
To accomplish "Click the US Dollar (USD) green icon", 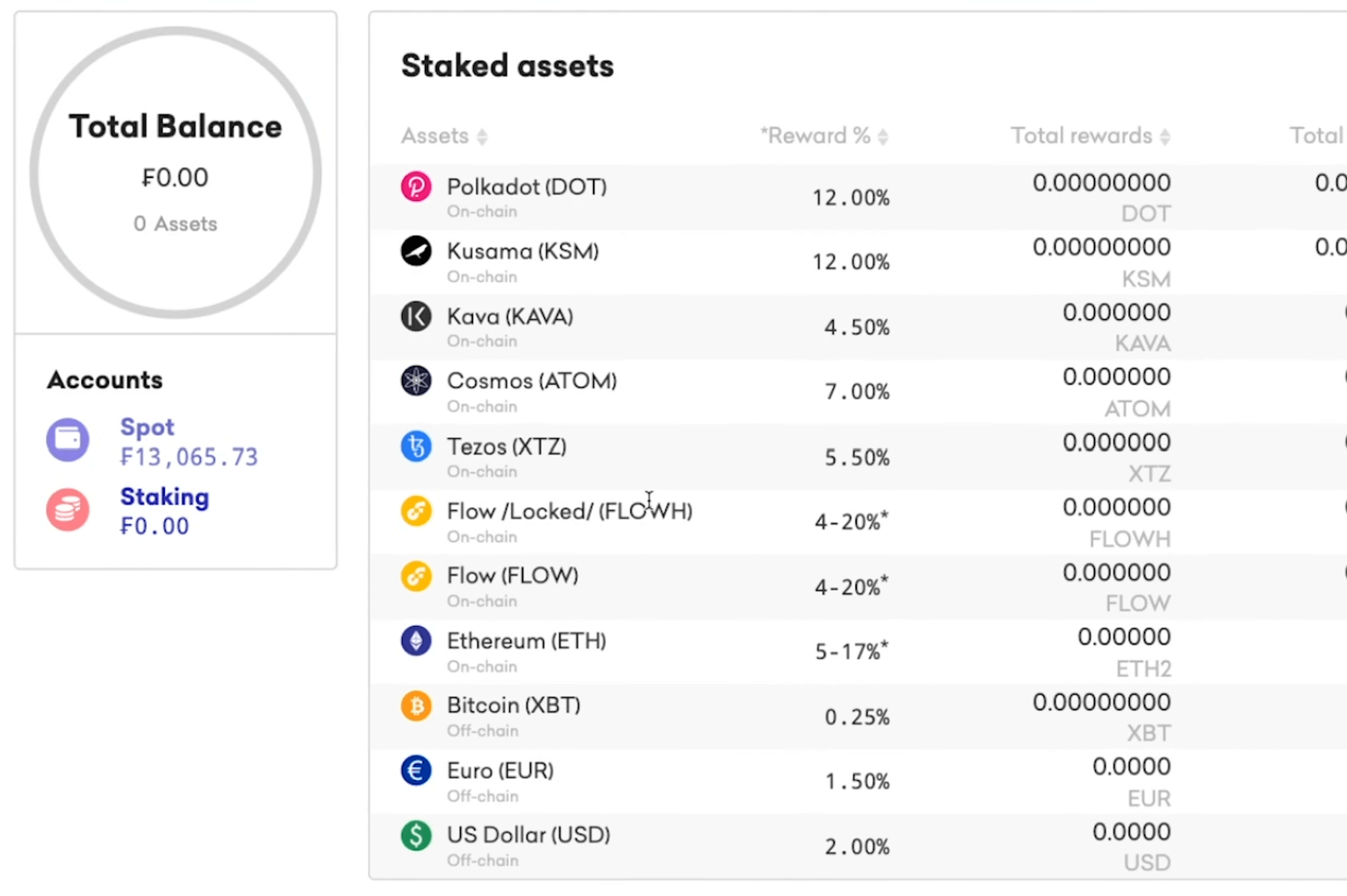I will 416,835.
